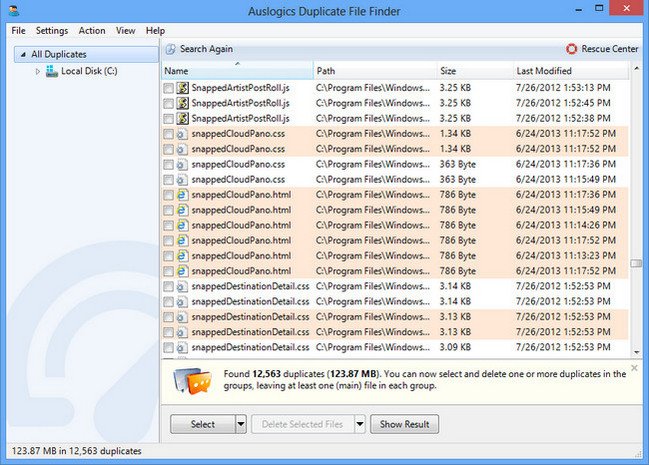Click the list scrollbar down arrow
This screenshot has width=649, height=465.
[636, 352]
